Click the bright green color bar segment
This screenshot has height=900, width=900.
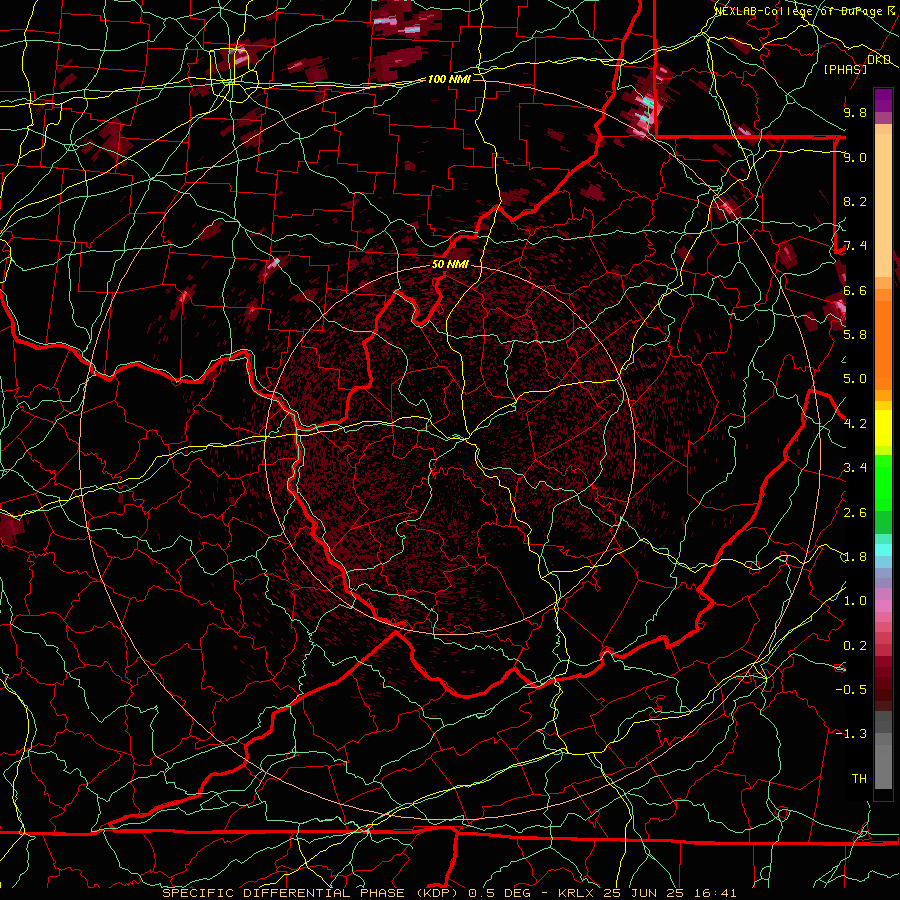pyautogui.click(x=883, y=482)
